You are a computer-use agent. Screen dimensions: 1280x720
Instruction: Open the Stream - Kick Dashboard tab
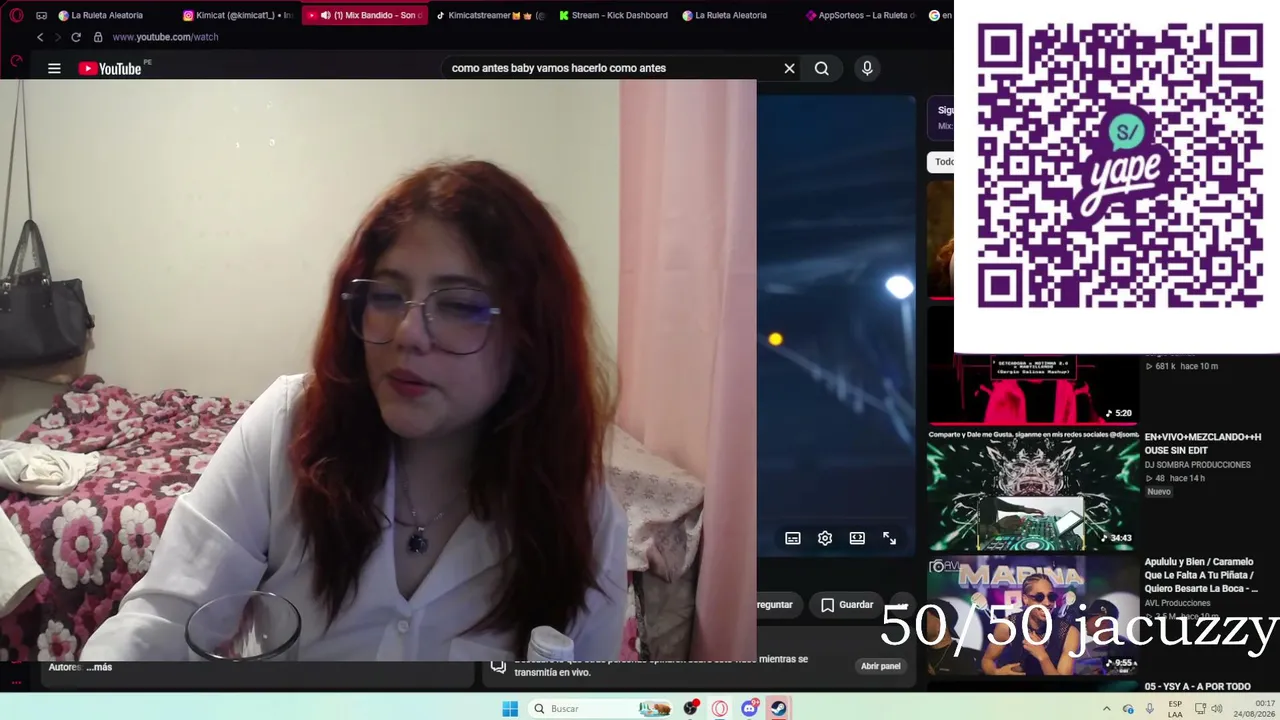(613, 15)
